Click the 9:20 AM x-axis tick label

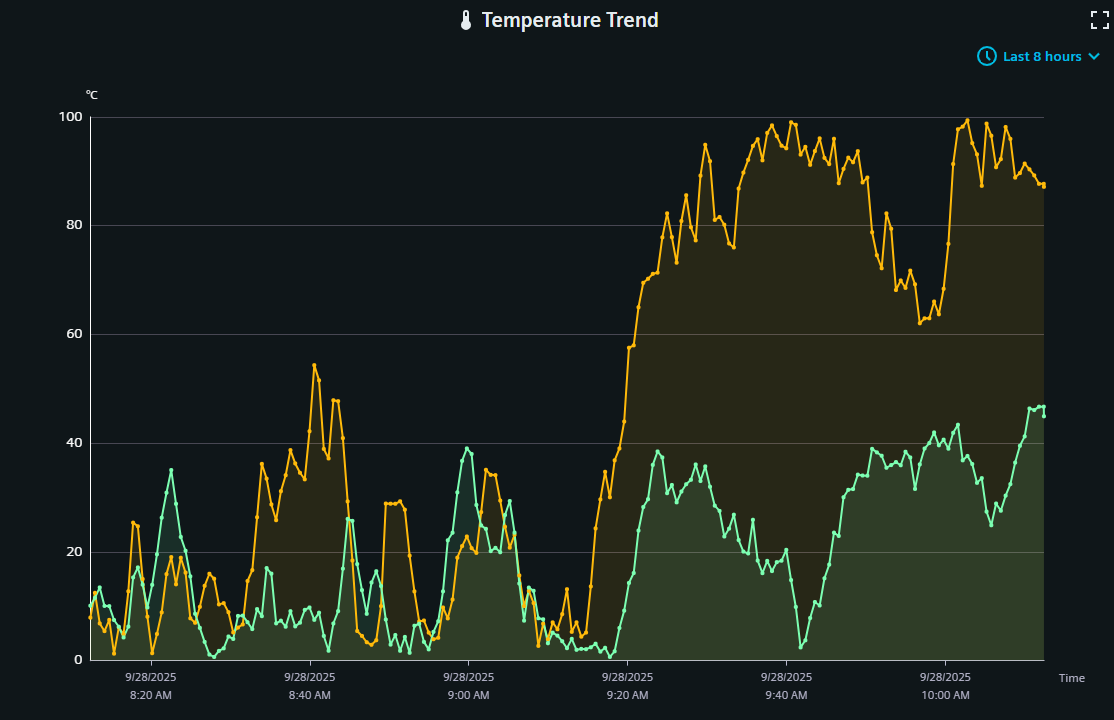click(627, 686)
